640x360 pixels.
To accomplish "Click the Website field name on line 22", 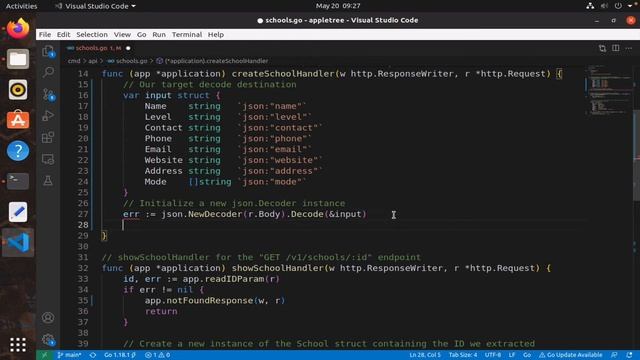I will [163, 160].
